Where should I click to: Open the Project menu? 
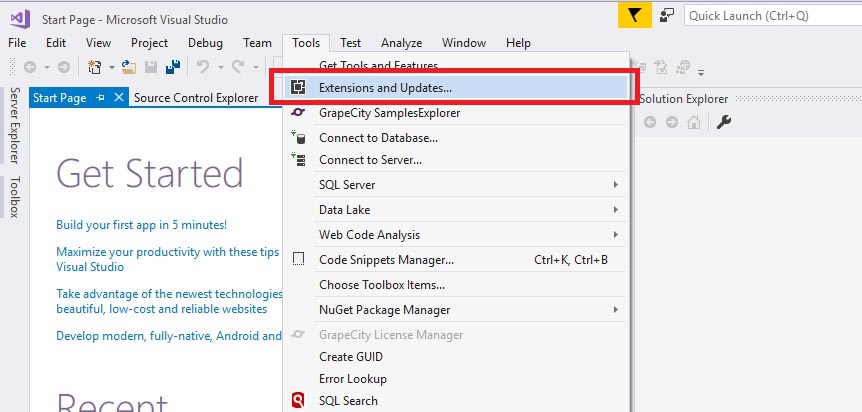150,43
